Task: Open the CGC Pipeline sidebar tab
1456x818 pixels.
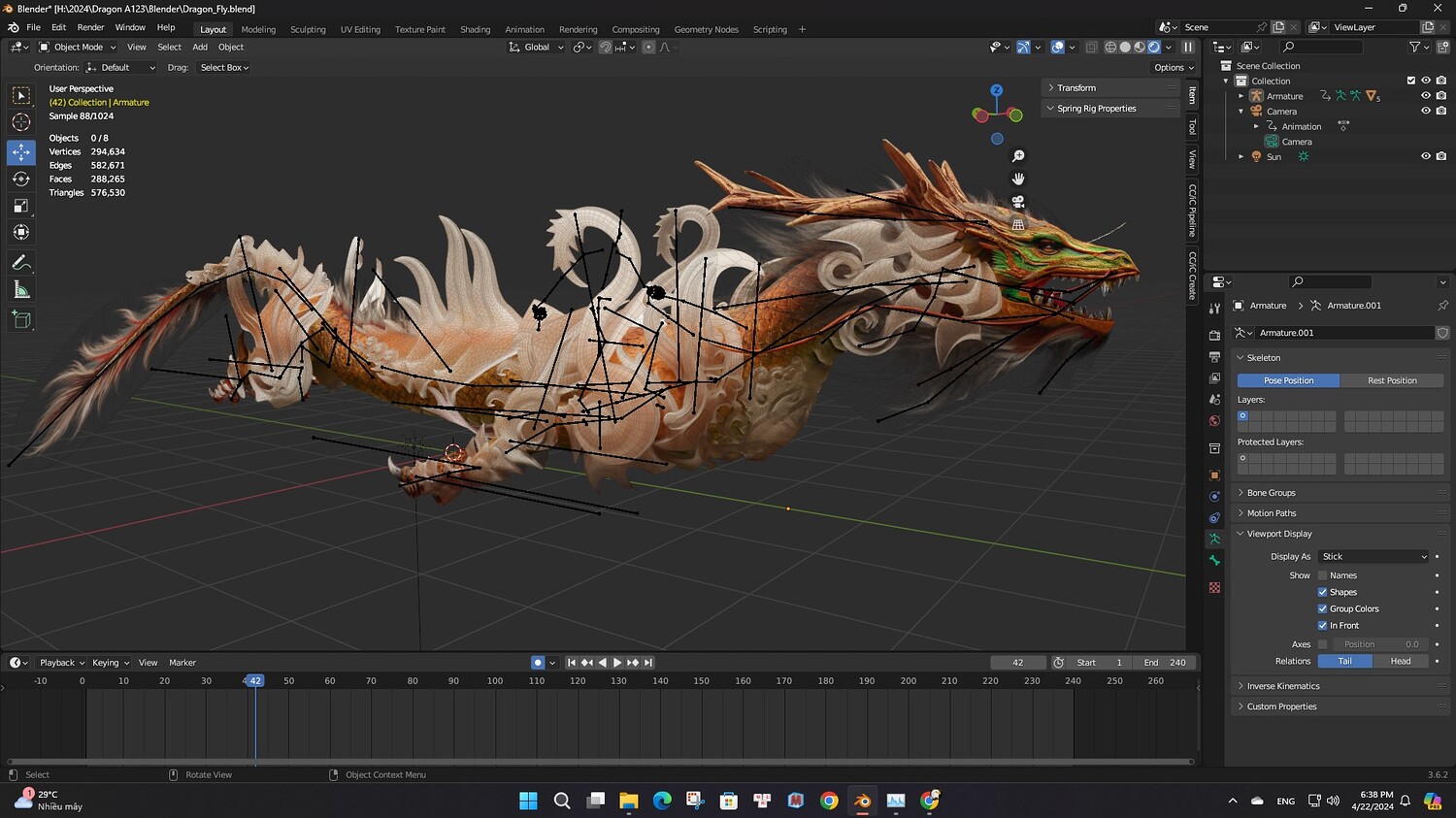Action: (x=1192, y=210)
